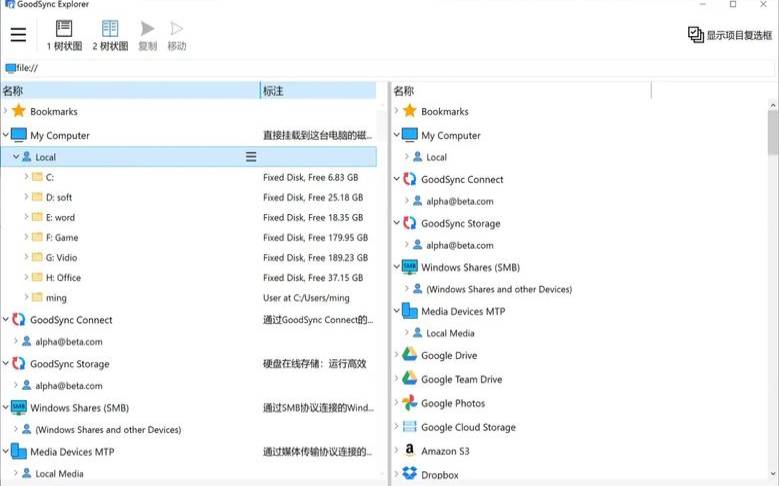
Task: Click the right pane scroll down arrow
Action: click(x=773, y=474)
